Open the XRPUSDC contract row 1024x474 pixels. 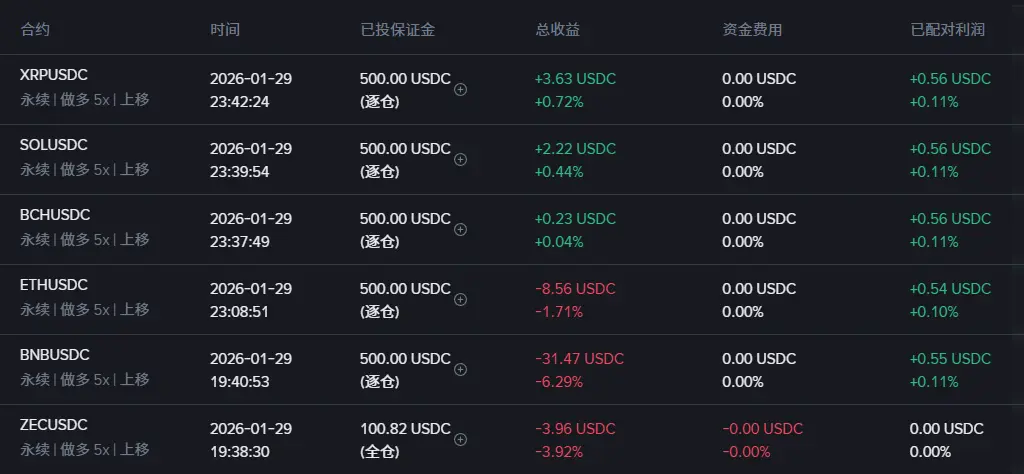pyautogui.click(x=512, y=89)
